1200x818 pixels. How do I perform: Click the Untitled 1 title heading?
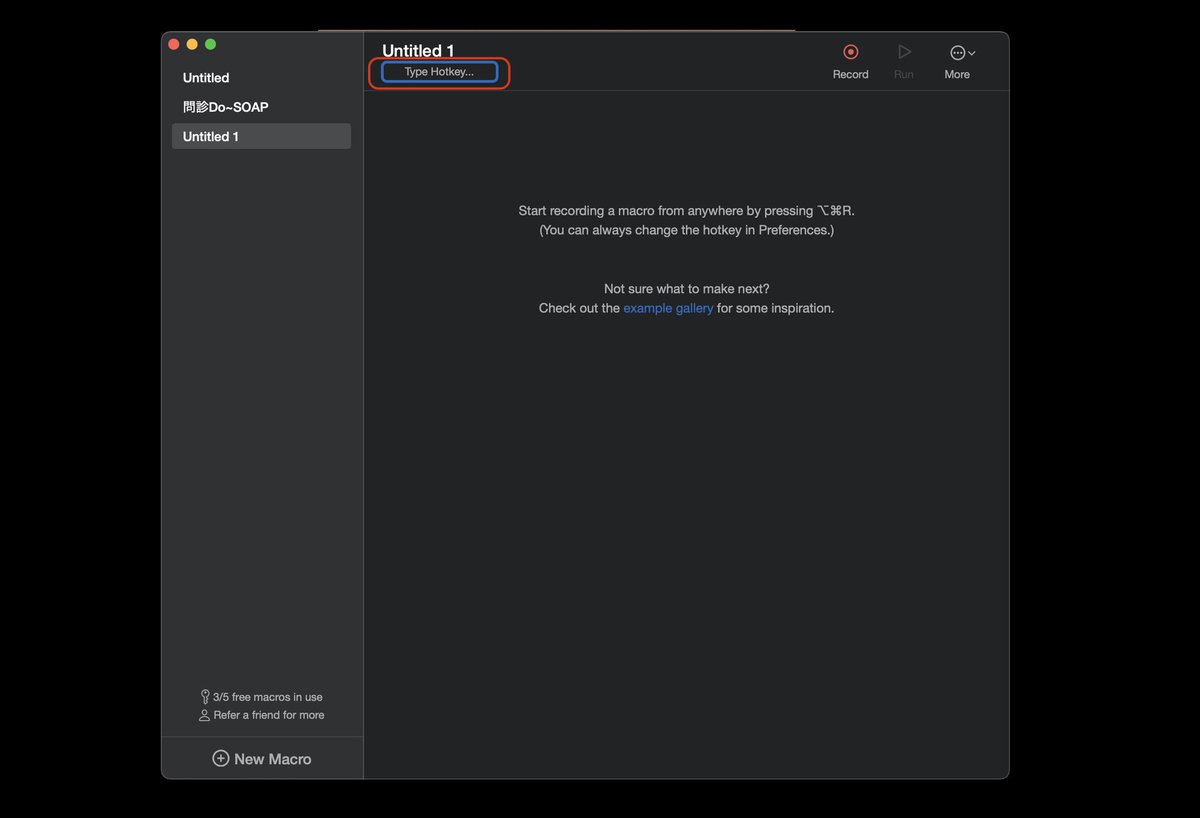tap(418, 51)
